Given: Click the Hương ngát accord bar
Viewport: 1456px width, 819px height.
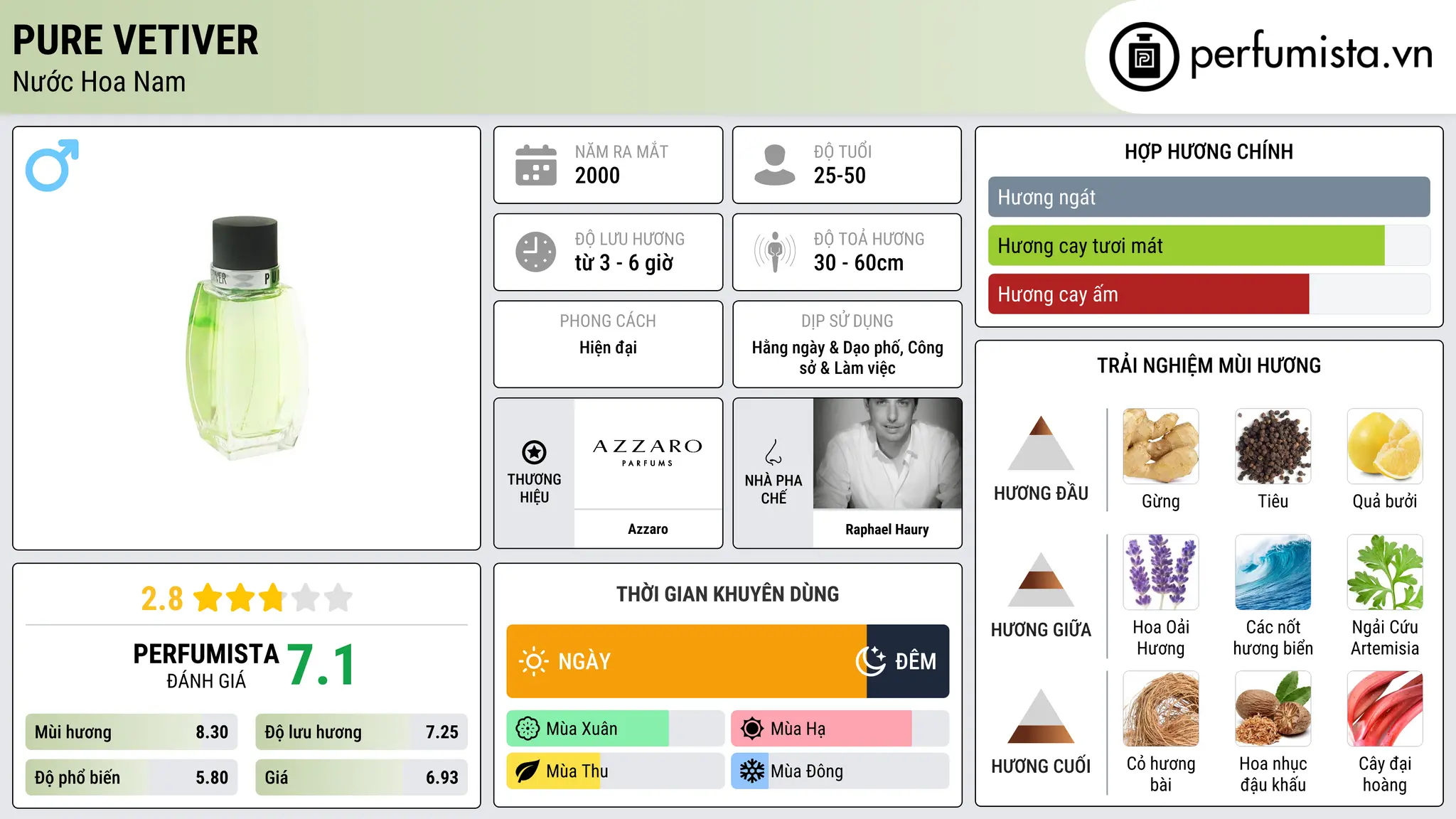Looking at the screenshot, I should [1209, 197].
